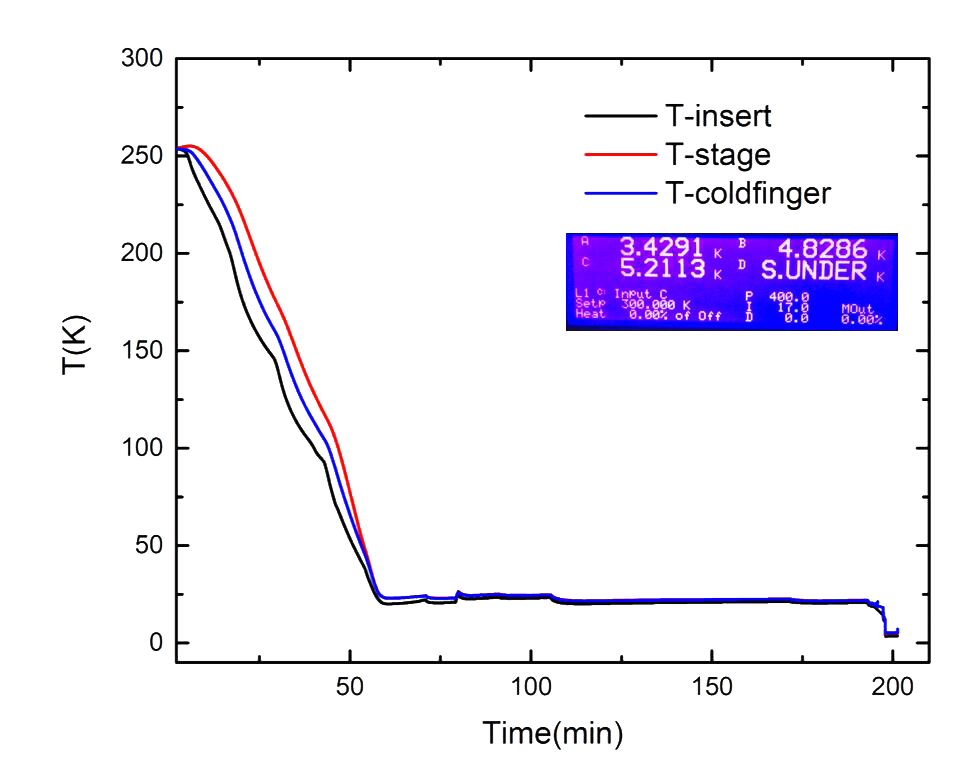Click the 3.4291 K channel A reading
974x770 pixels.
670,248
